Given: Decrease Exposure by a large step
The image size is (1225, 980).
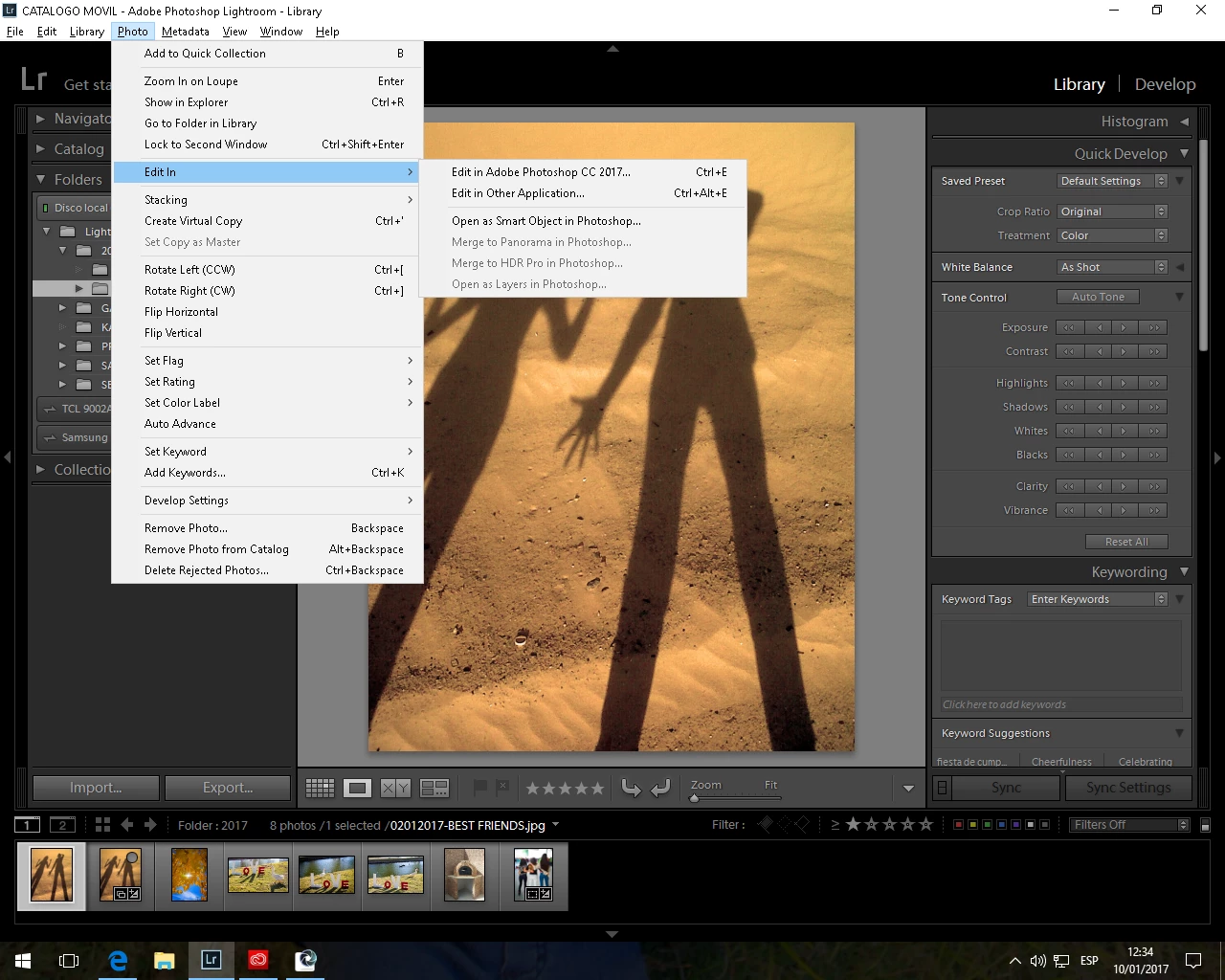Looking at the screenshot, I should click(x=1069, y=327).
